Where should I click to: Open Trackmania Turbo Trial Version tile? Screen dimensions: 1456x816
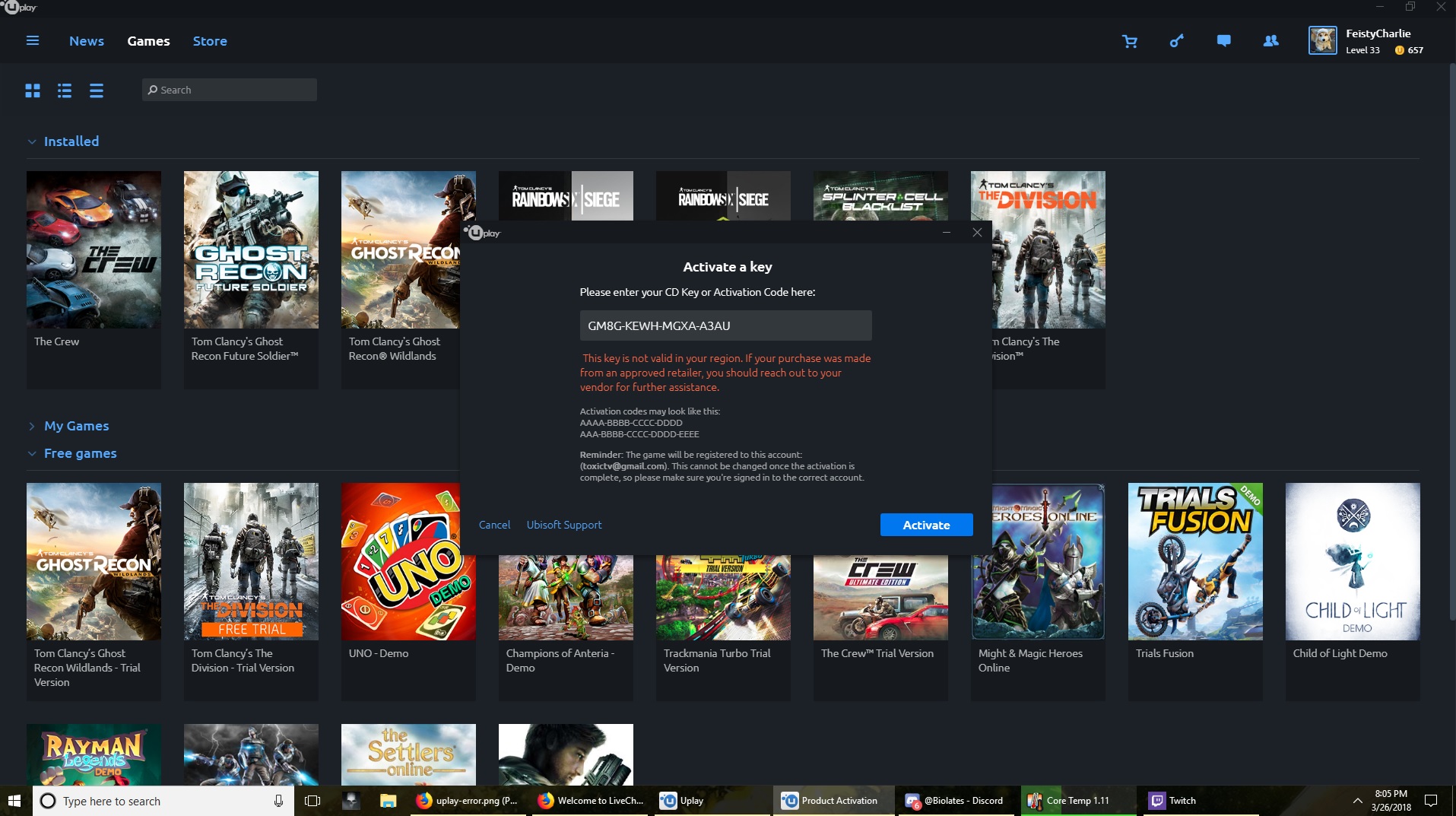tap(723, 628)
